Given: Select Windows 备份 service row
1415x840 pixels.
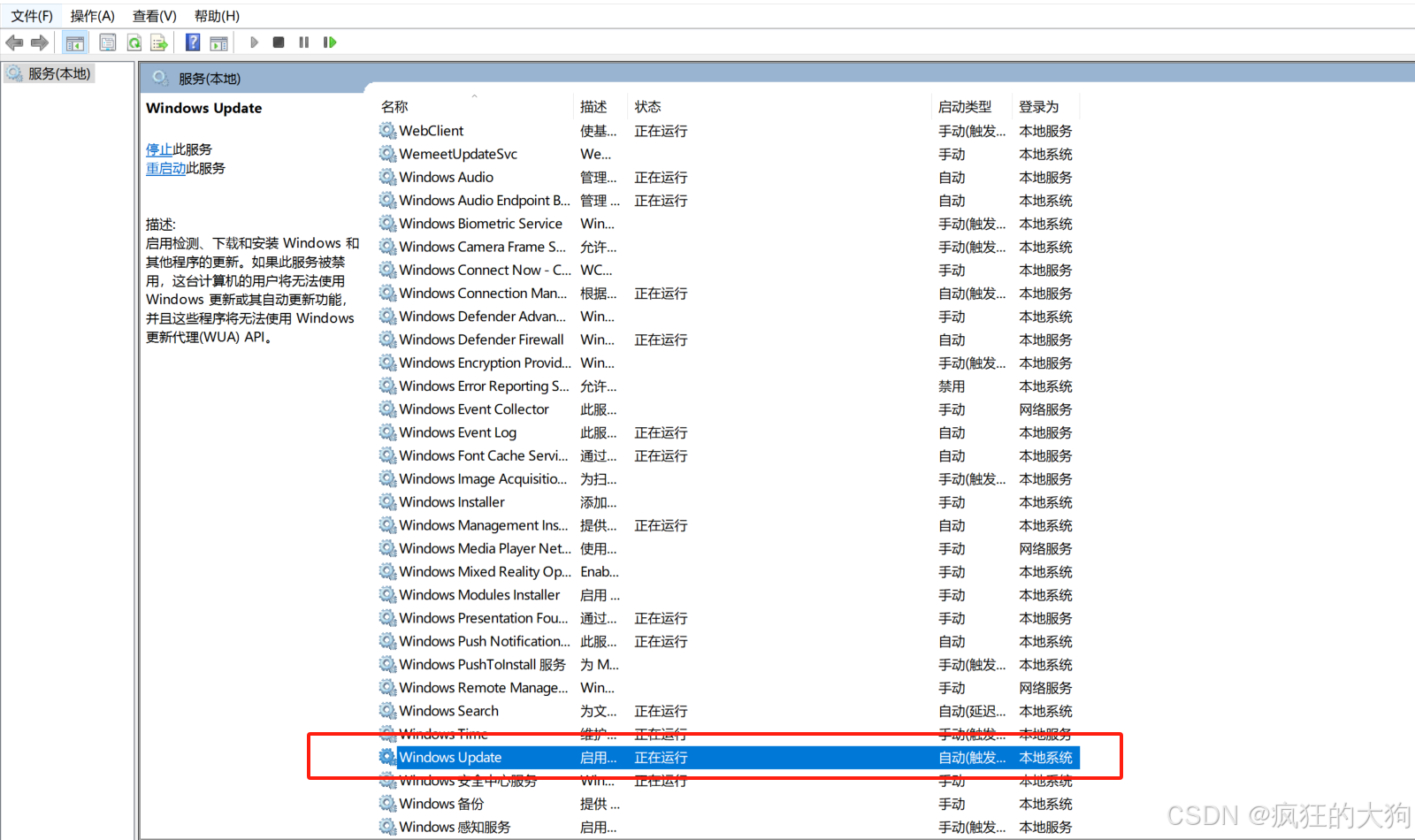Looking at the screenshot, I should [x=729, y=804].
